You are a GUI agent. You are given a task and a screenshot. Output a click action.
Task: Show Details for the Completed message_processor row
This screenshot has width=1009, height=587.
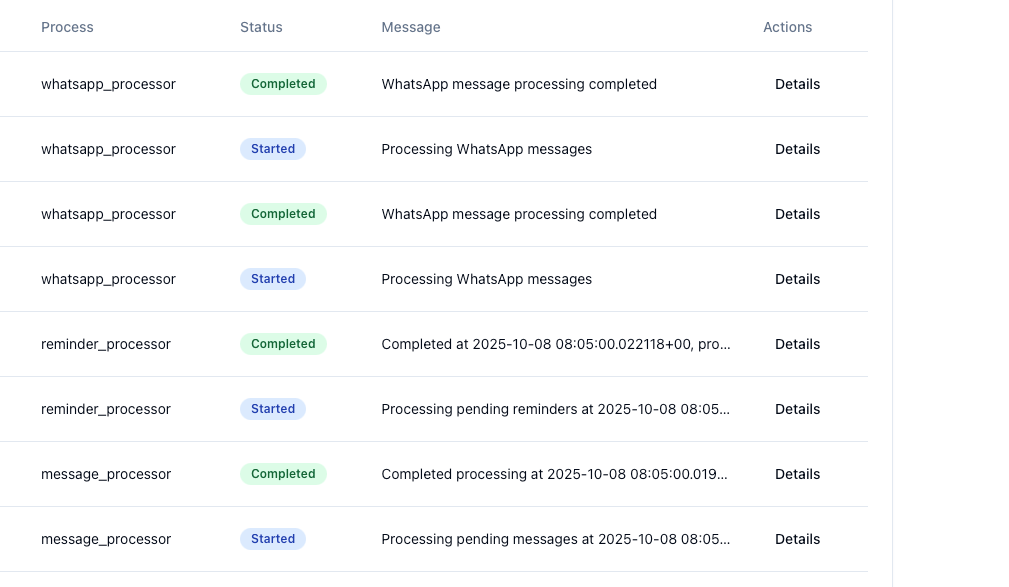[797, 474]
